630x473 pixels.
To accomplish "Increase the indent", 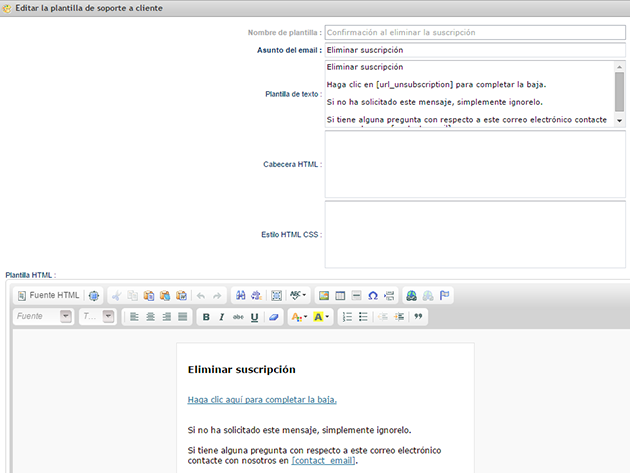I will click(399, 317).
